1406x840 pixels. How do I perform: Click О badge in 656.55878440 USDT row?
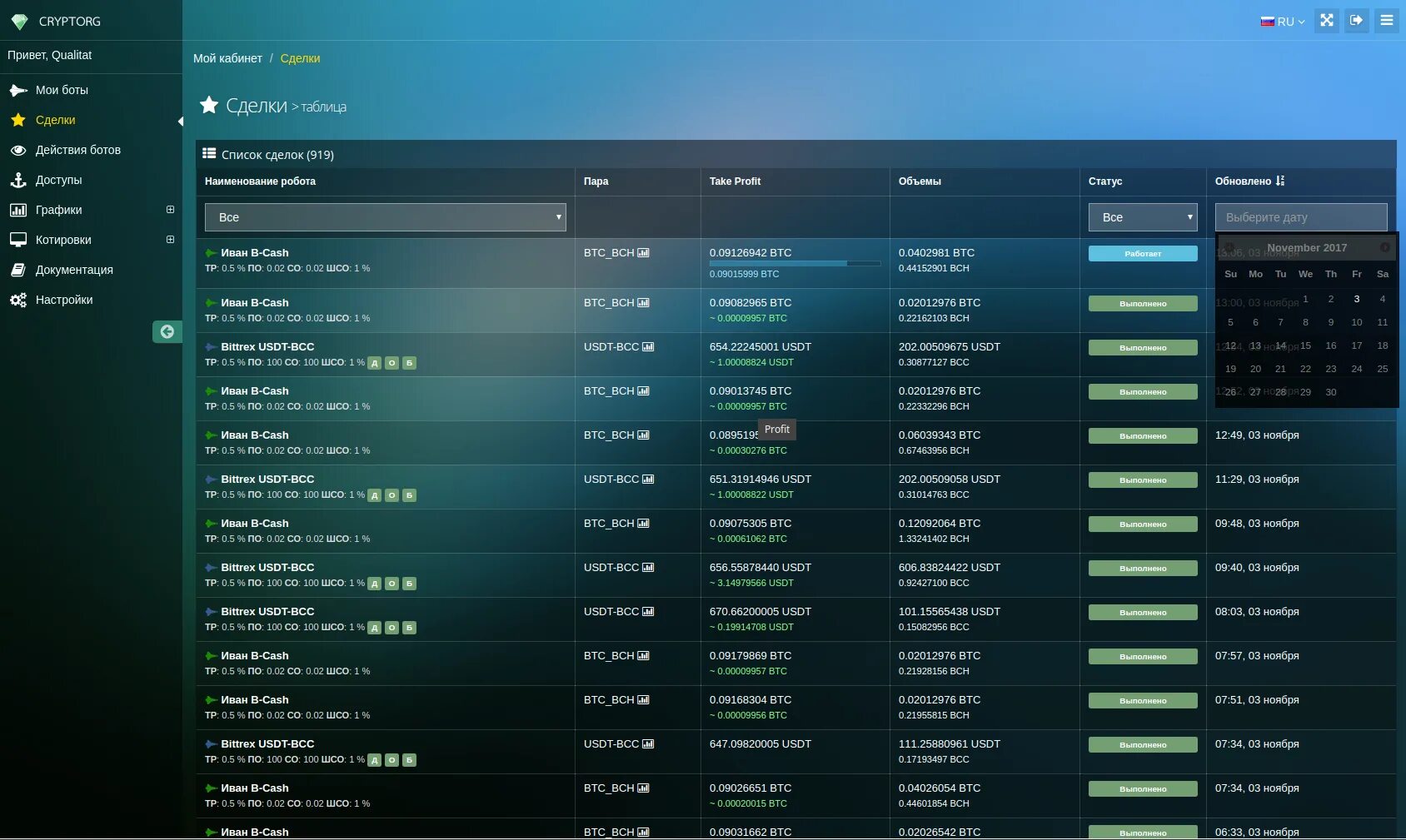pos(391,584)
